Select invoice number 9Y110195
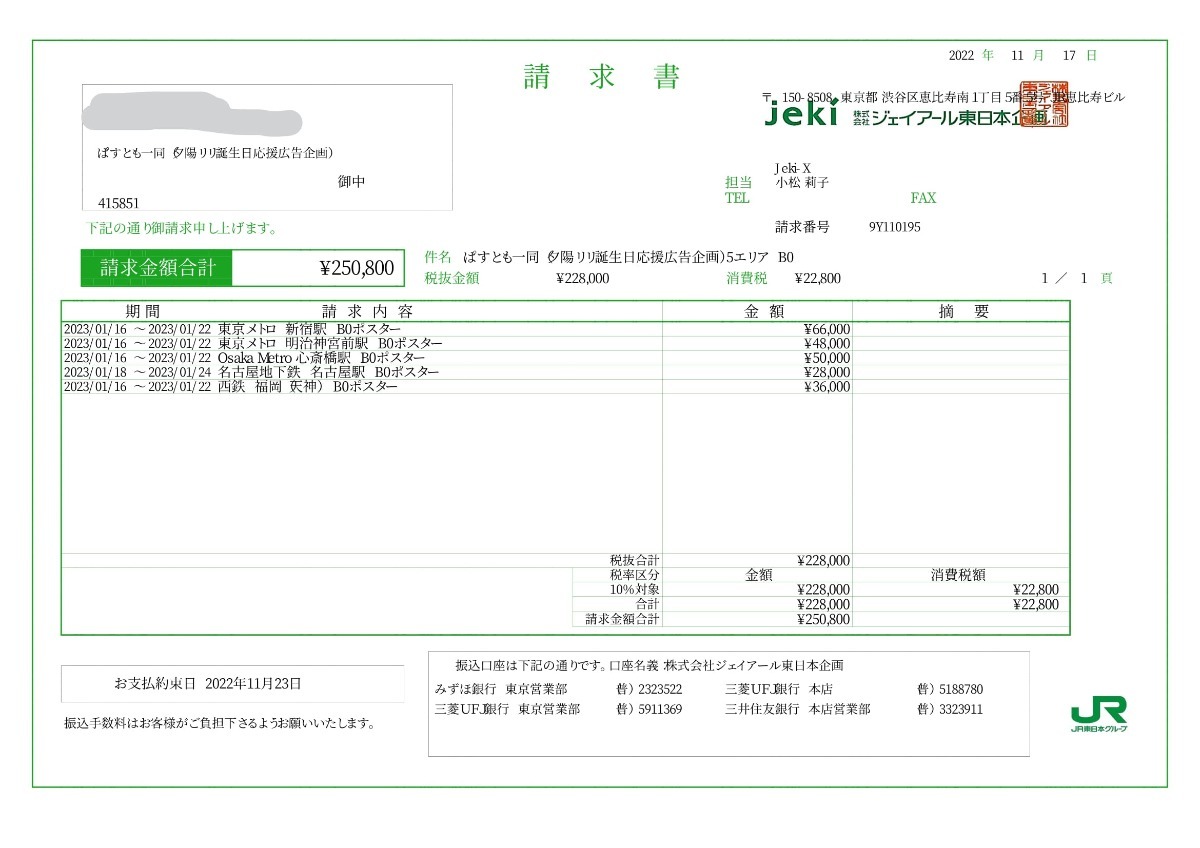Image resolution: width=1200 pixels, height=848 pixels. [x=895, y=227]
